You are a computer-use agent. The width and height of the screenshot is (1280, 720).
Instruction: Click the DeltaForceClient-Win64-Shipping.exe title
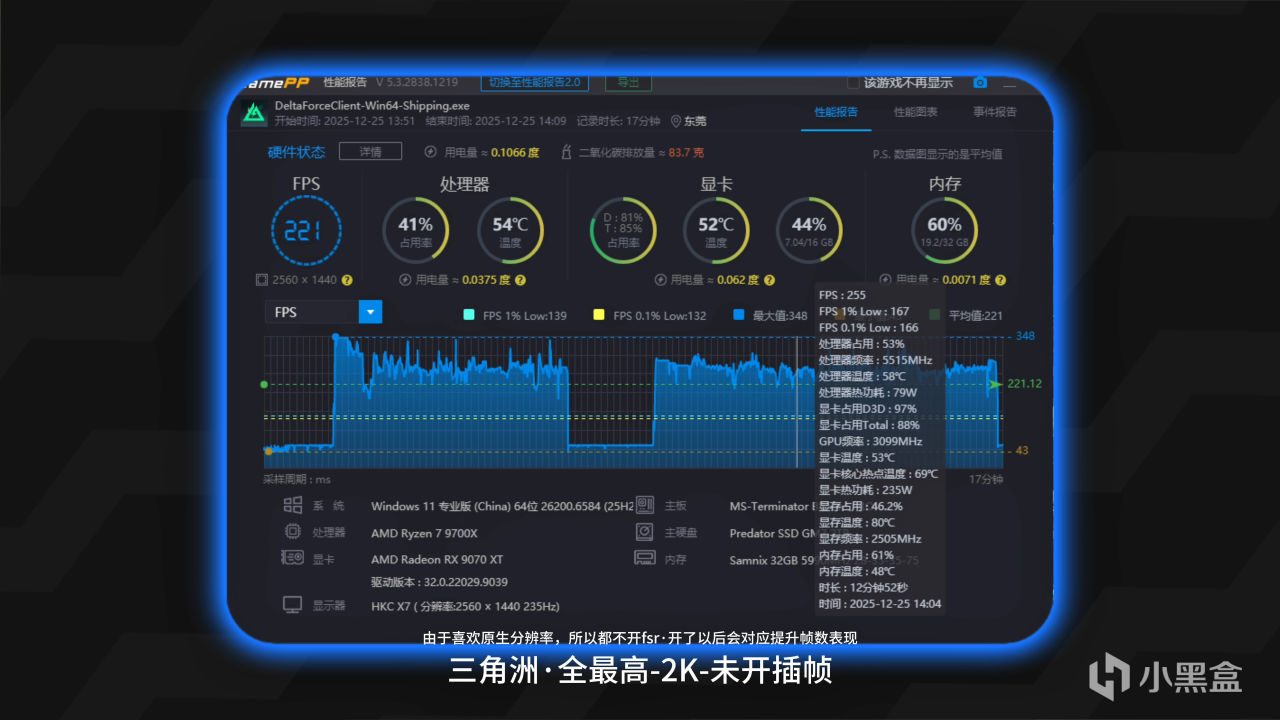click(x=372, y=106)
